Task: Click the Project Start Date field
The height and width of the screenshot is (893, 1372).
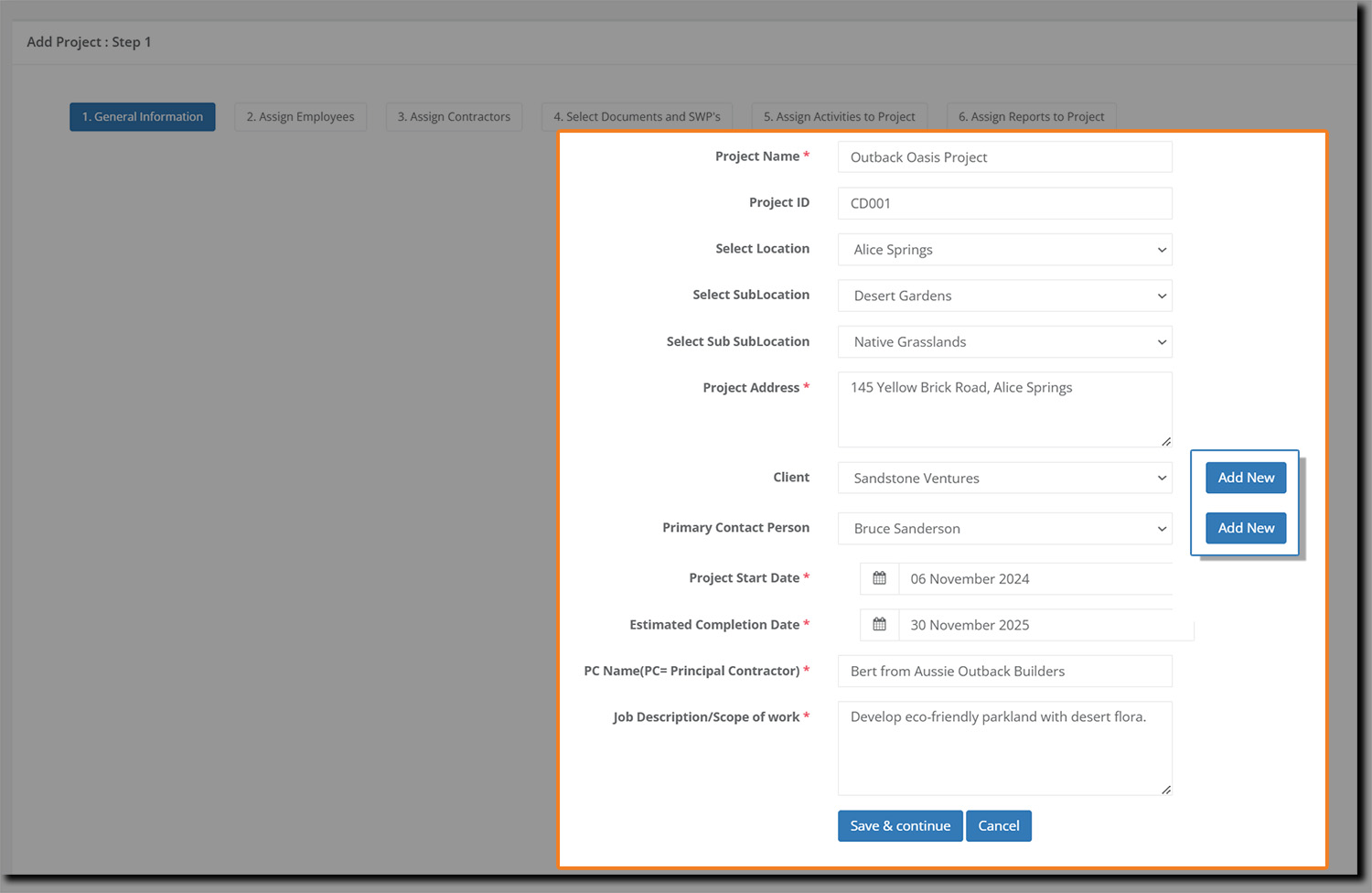Action: [x=1035, y=578]
